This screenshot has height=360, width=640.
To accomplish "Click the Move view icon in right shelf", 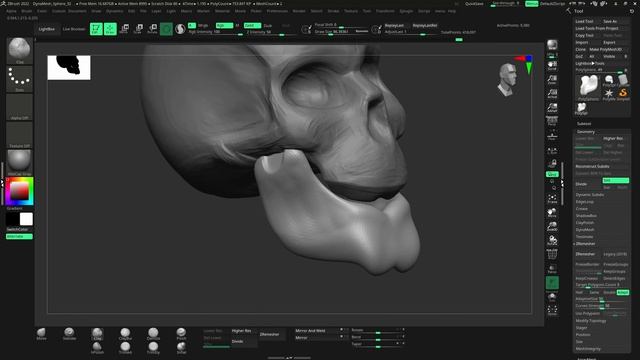I will [552, 213].
